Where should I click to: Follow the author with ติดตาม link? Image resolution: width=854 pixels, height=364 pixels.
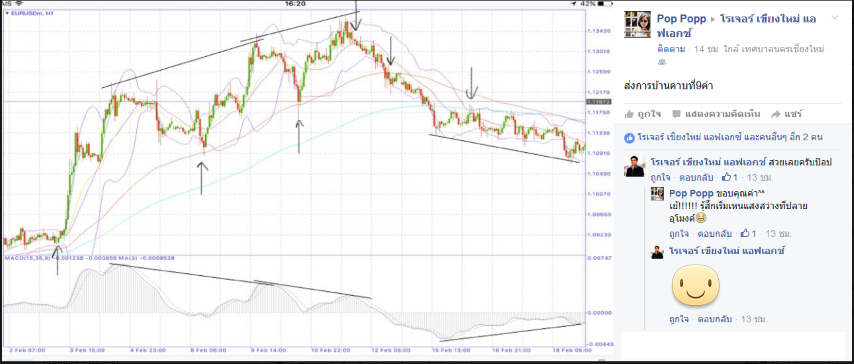coord(672,49)
